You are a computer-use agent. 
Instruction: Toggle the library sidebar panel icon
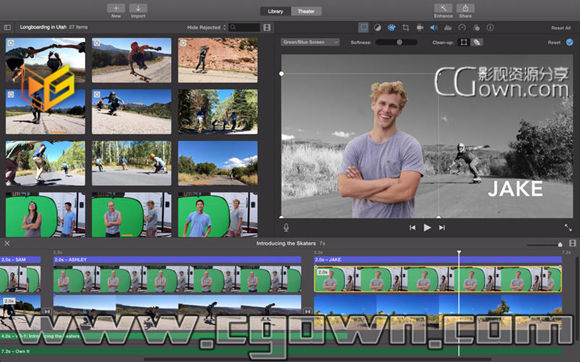[x=7, y=27]
